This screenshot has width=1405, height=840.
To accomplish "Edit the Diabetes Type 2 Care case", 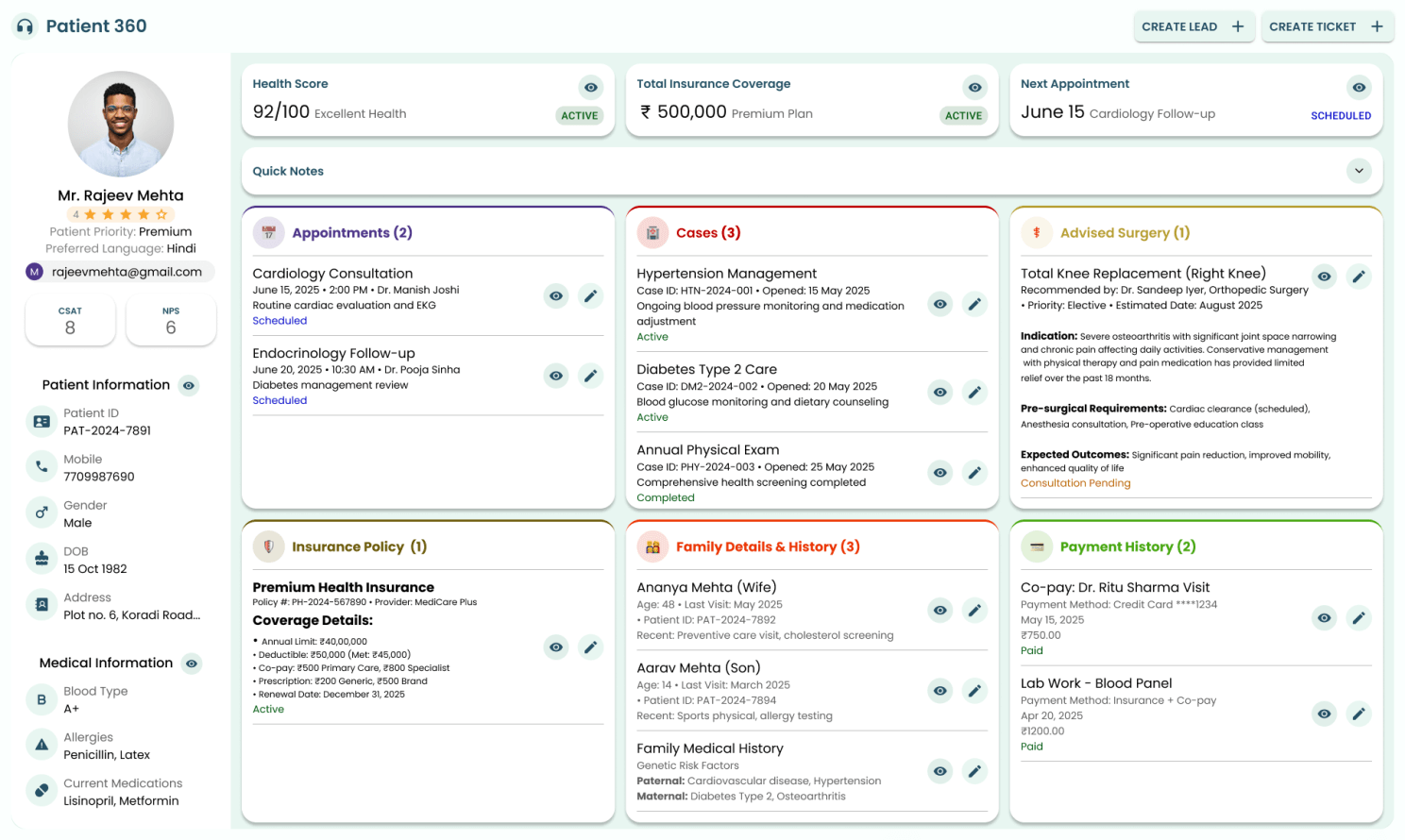I will point(974,393).
